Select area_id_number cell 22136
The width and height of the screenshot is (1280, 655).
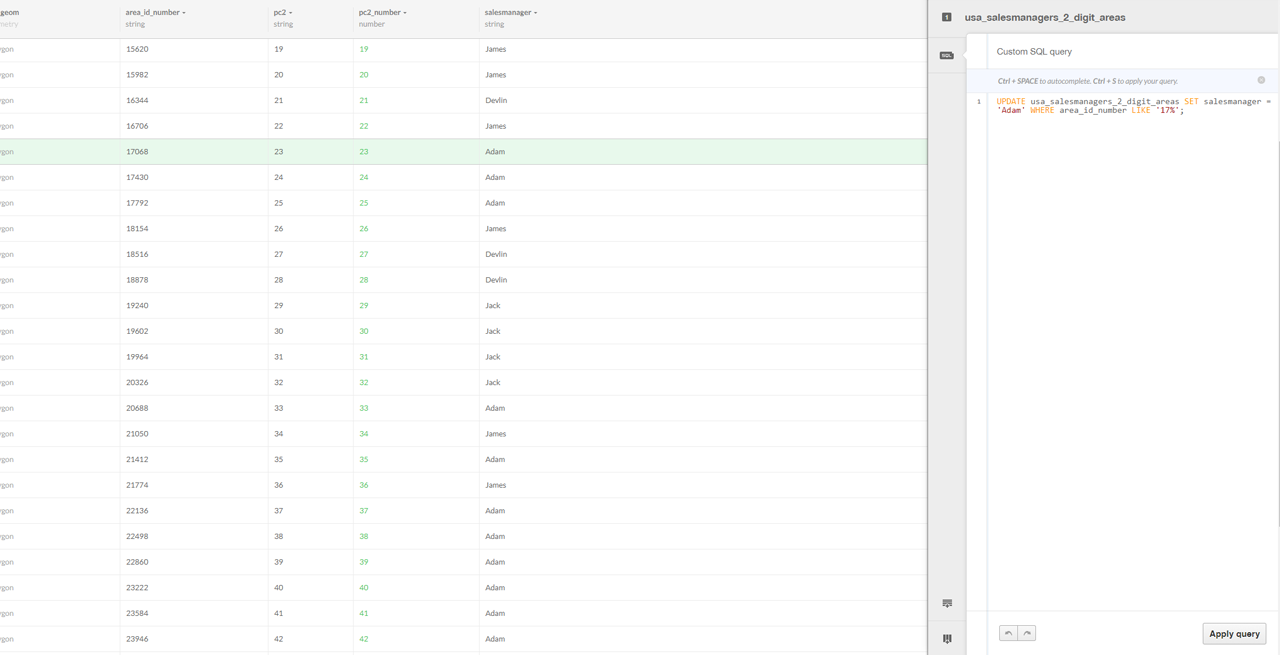[137, 511]
